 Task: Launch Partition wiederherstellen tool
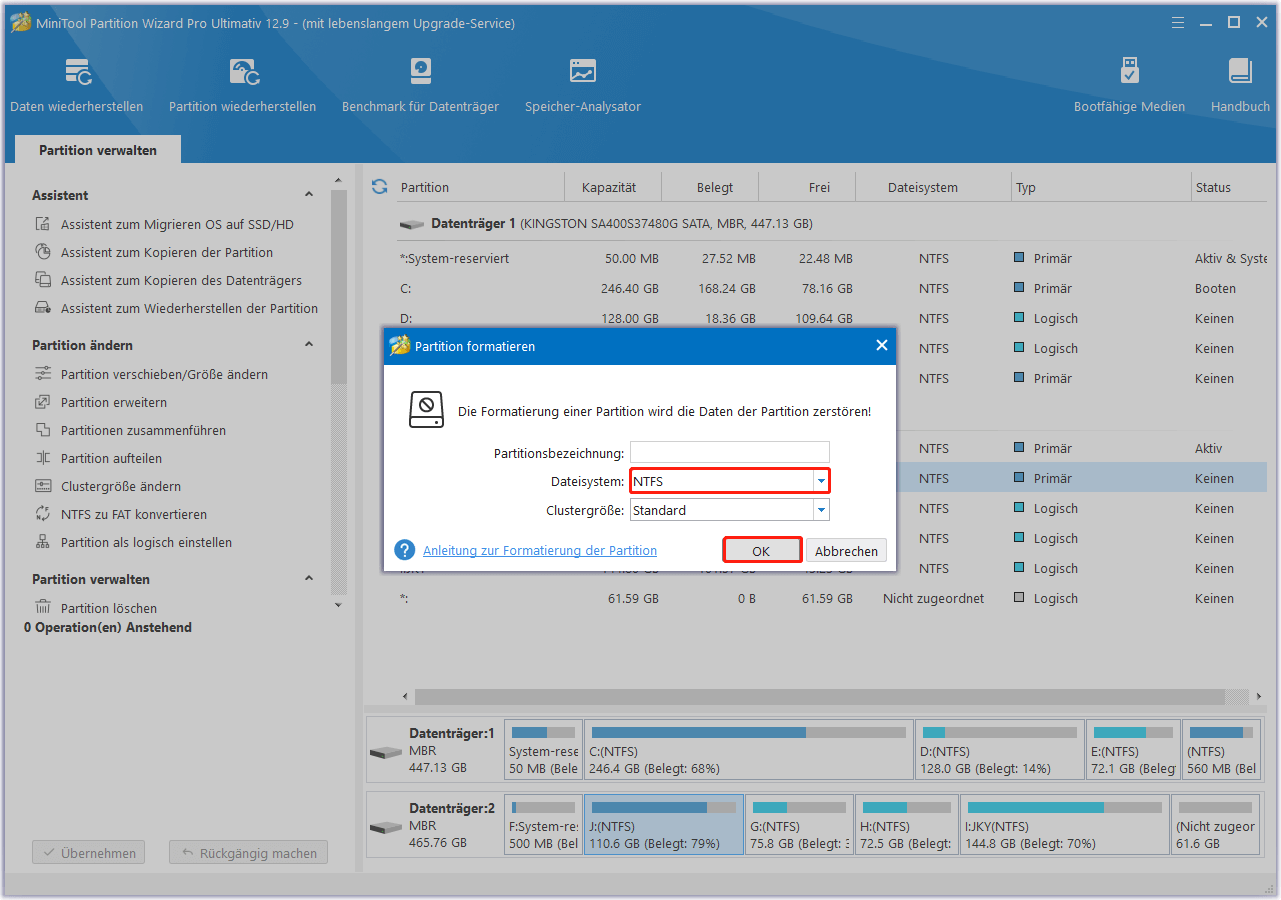pos(243,85)
